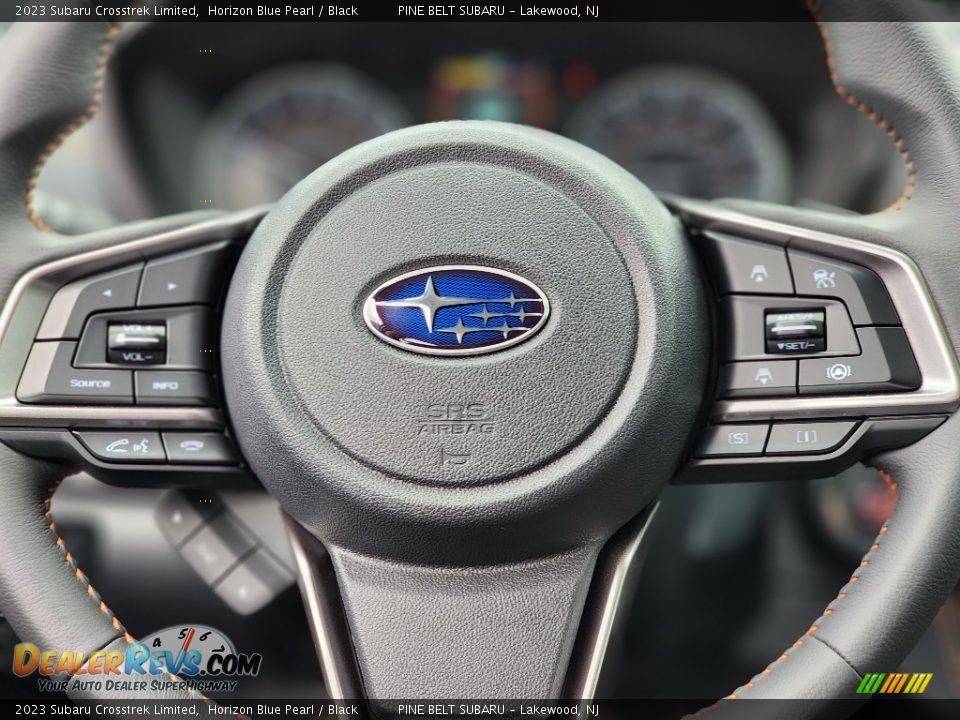Decrease following distance with car-down icon
Image resolution: width=960 pixels, height=720 pixels.
[x=763, y=377]
